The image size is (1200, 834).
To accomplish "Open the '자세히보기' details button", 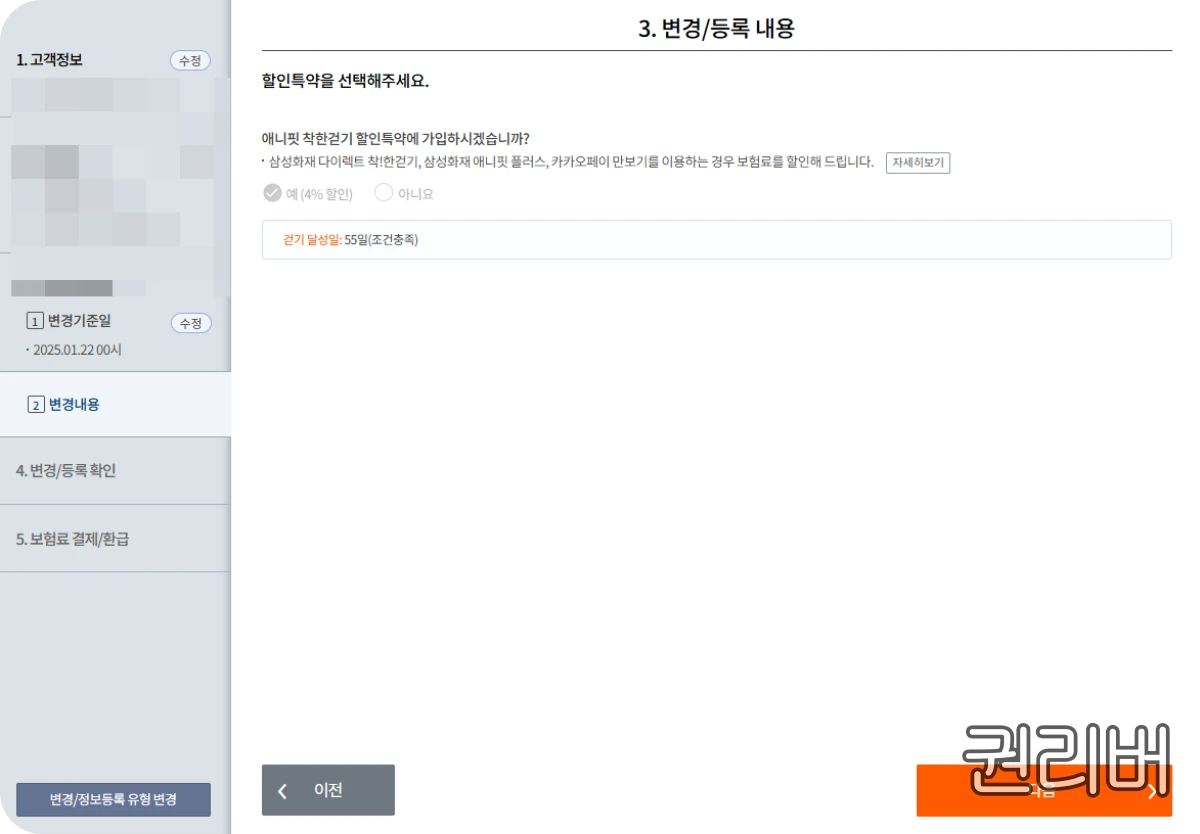I will (x=918, y=163).
